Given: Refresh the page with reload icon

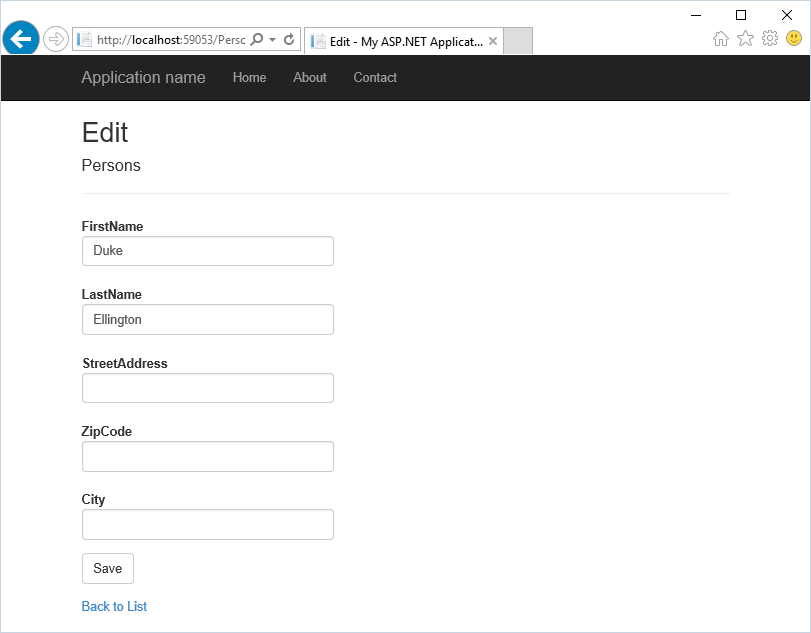Looking at the screenshot, I should point(289,39).
